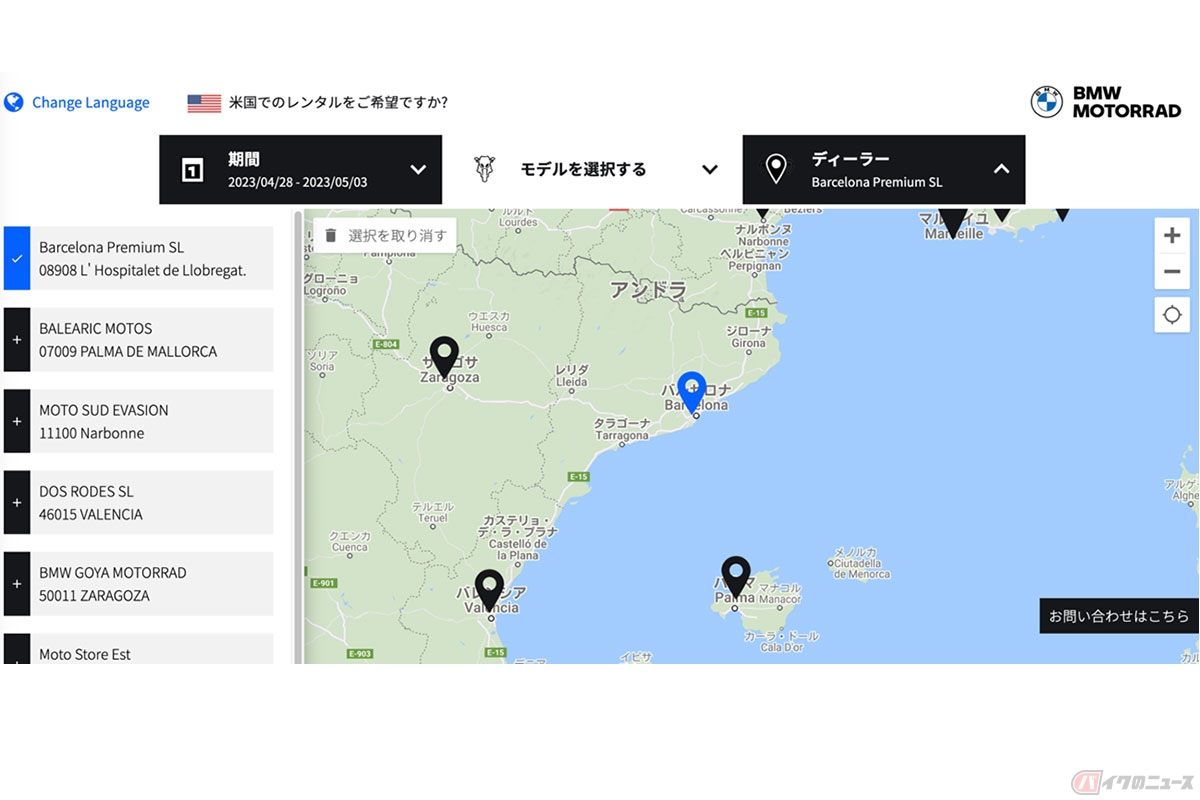Click the Marseille dealer map pin
The height and width of the screenshot is (800, 1200).
click(954, 222)
